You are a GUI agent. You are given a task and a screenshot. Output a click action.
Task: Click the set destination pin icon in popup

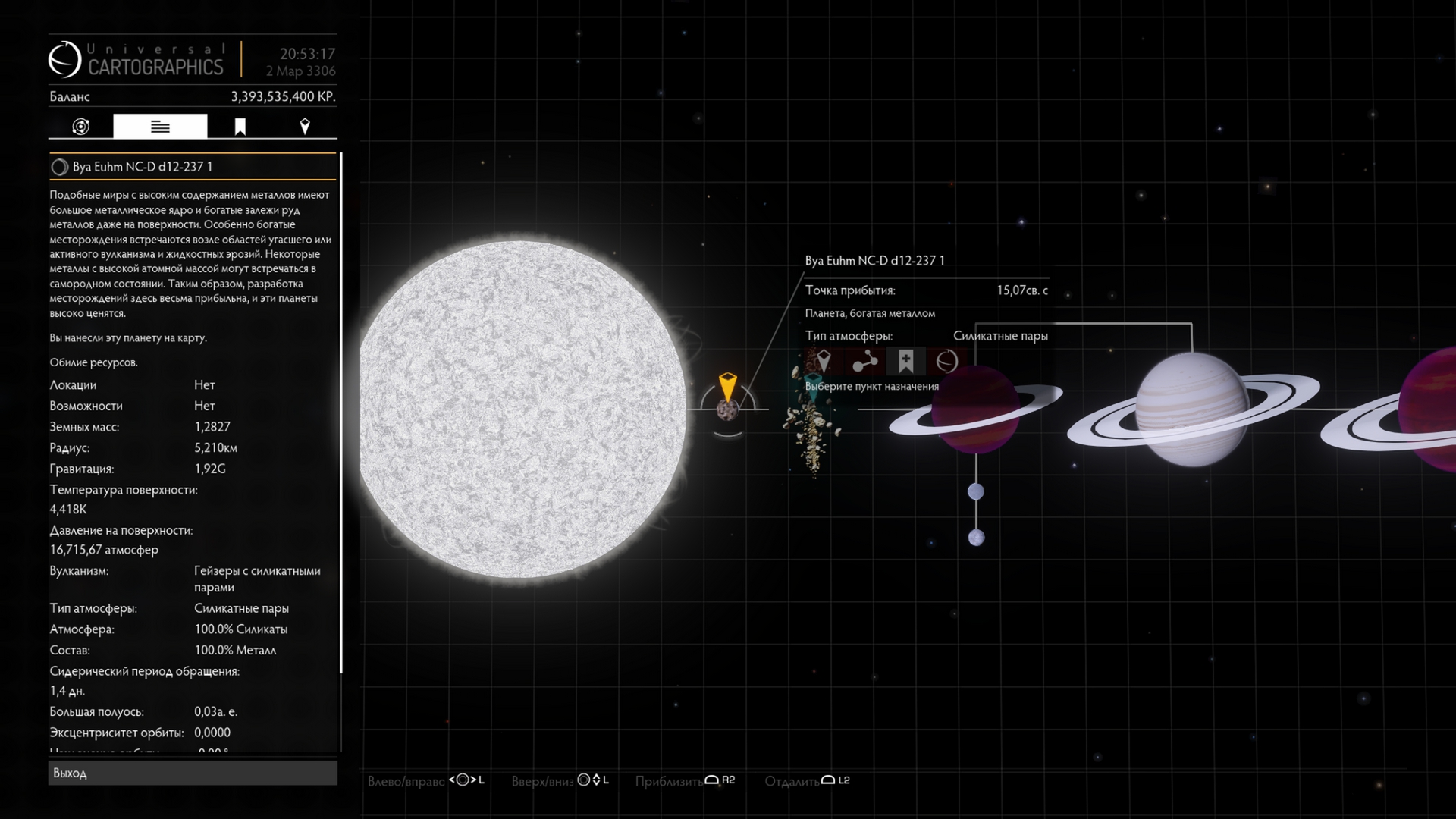[824, 361]
